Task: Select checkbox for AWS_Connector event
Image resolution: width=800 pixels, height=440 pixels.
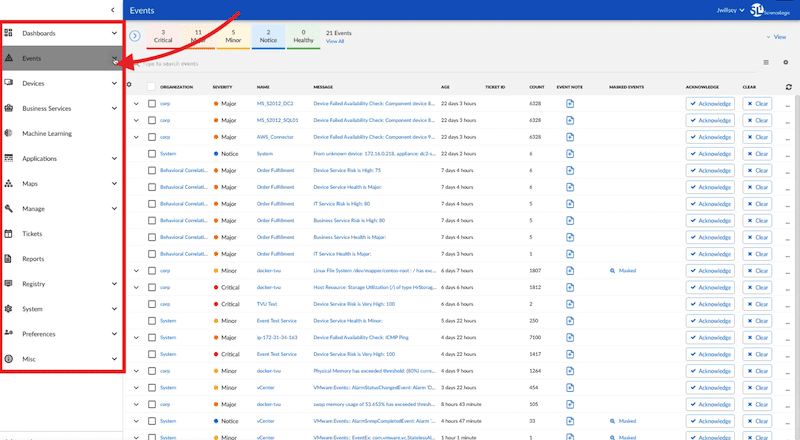Action: [152, 137]
